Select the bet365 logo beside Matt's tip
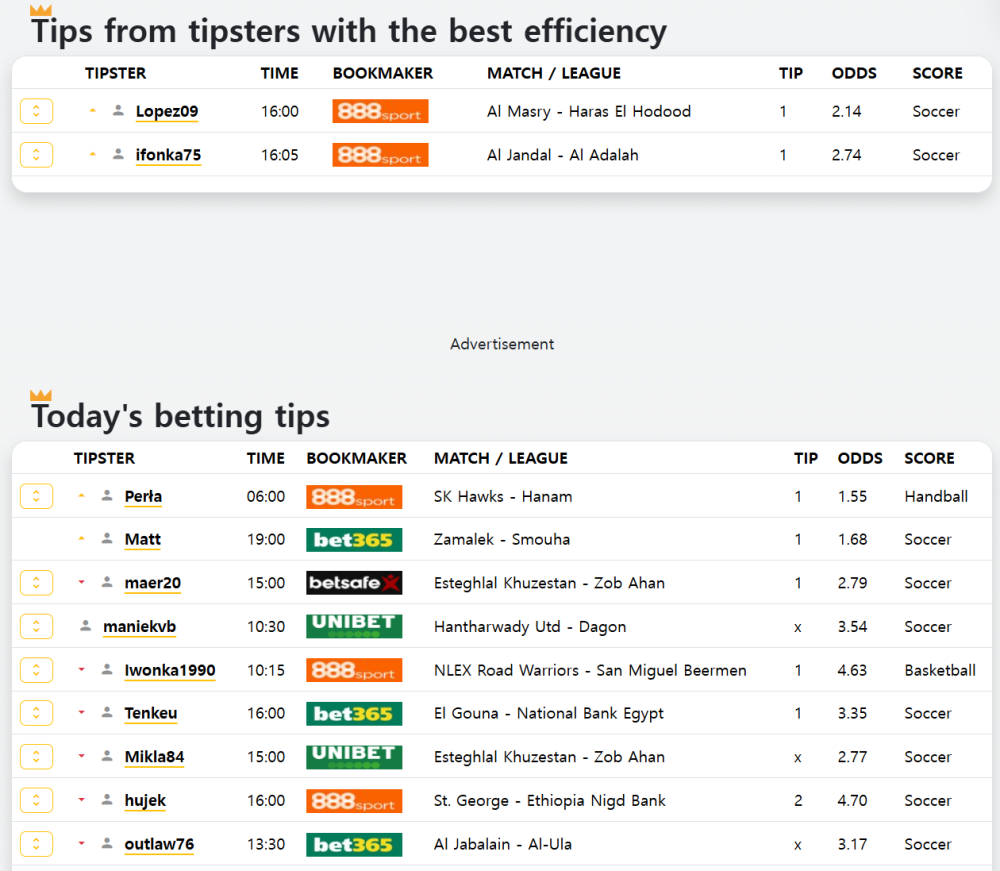 tap(354, 539)
